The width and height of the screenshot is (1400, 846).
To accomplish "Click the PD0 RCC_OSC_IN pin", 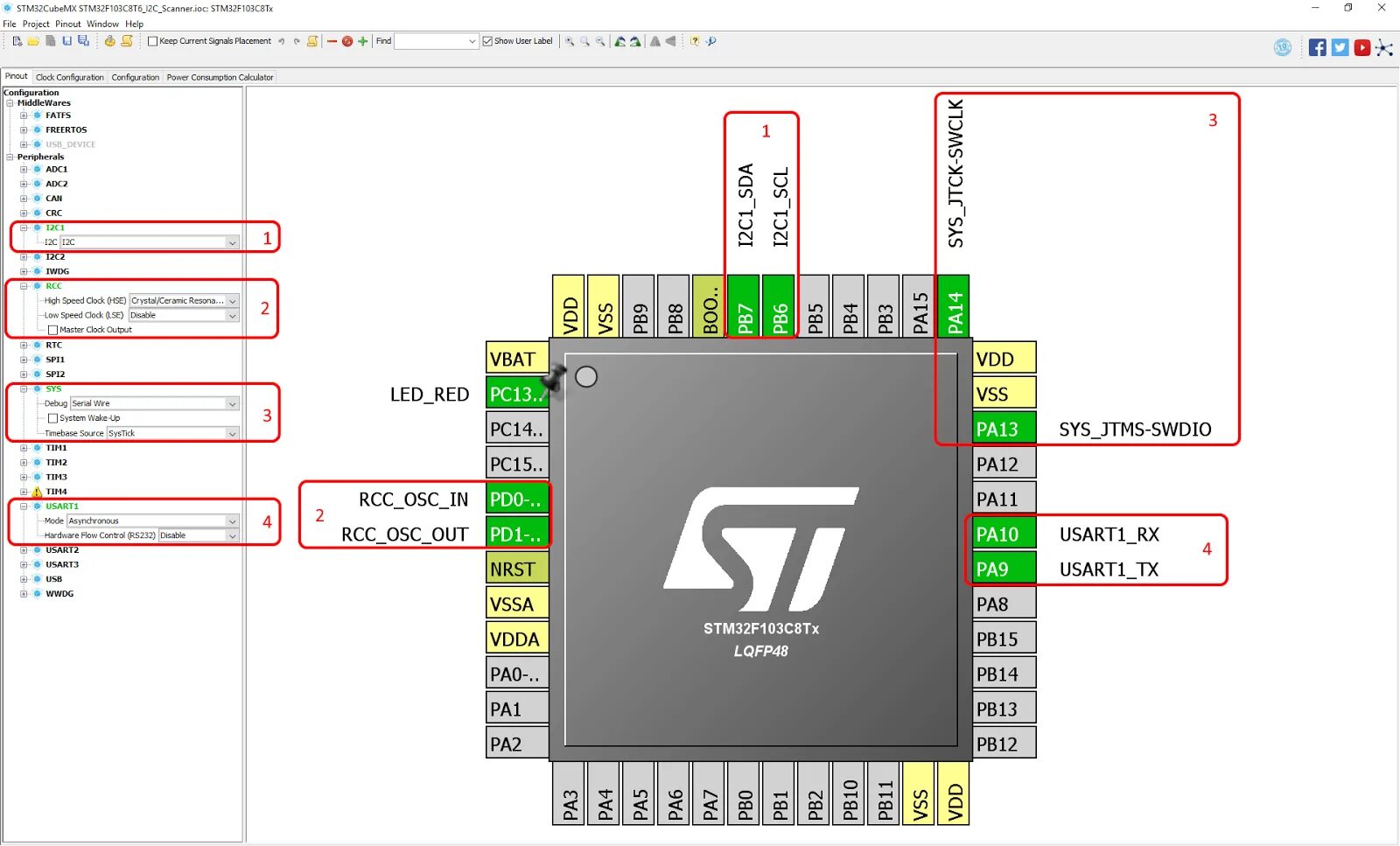I will click(x=517, y=499).
